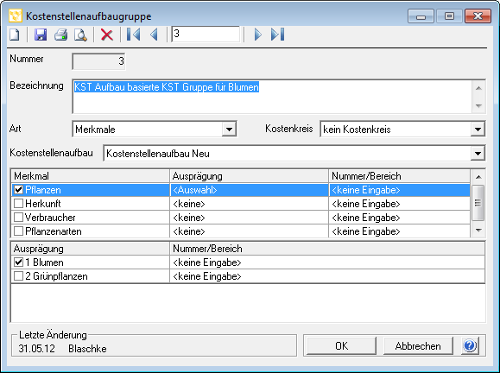Print using the printer icon

tap(61, 35)
